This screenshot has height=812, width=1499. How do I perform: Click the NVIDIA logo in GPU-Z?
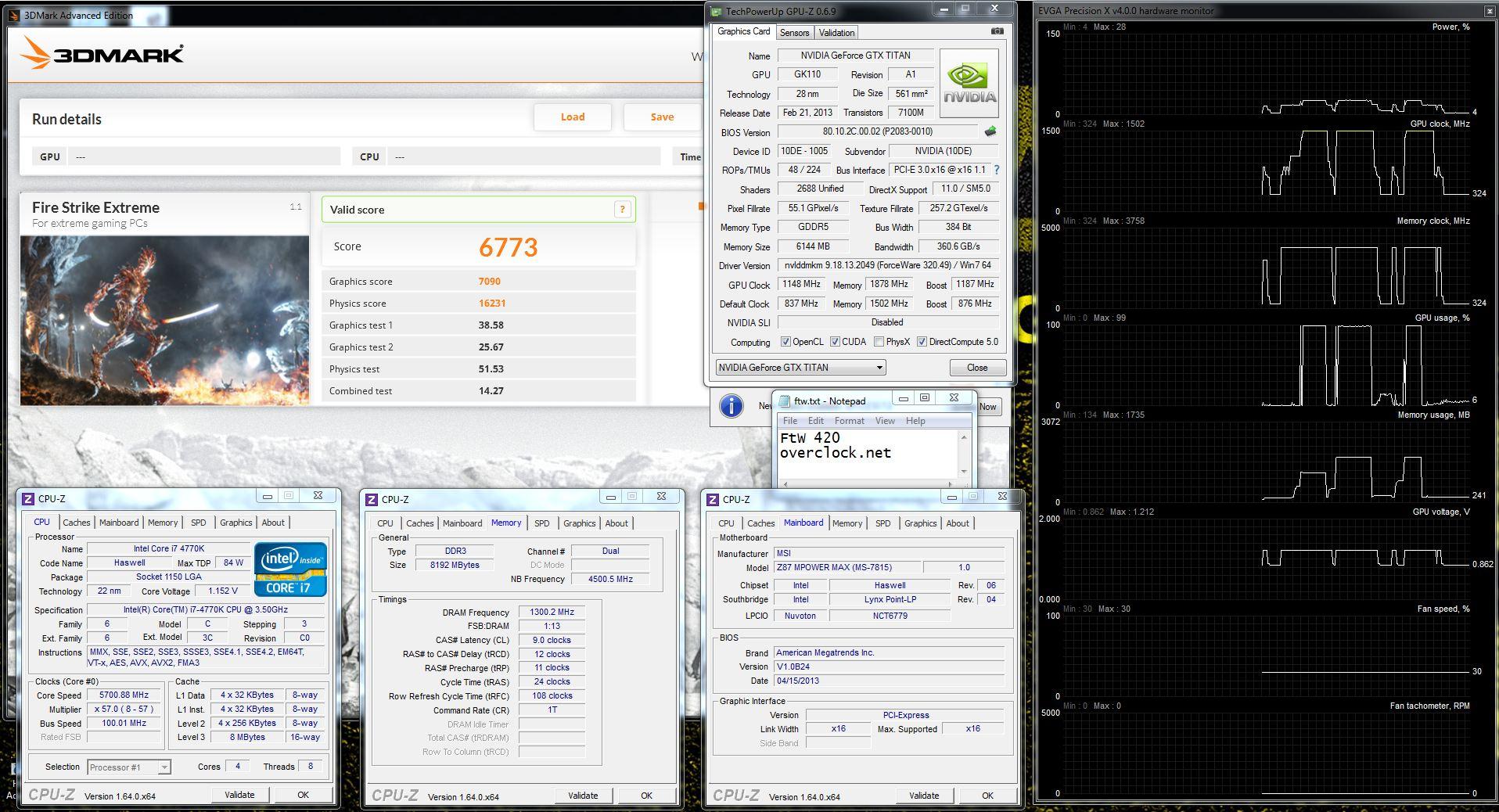pos(969,84)
